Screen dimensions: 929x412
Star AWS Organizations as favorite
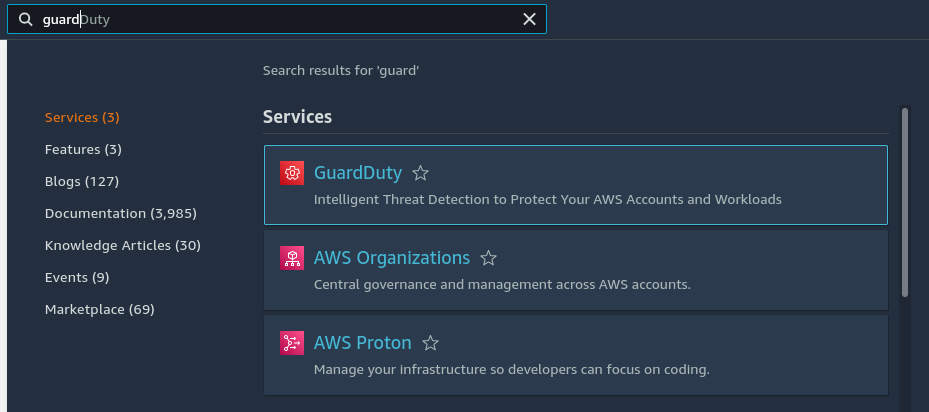tap(488, 258)
